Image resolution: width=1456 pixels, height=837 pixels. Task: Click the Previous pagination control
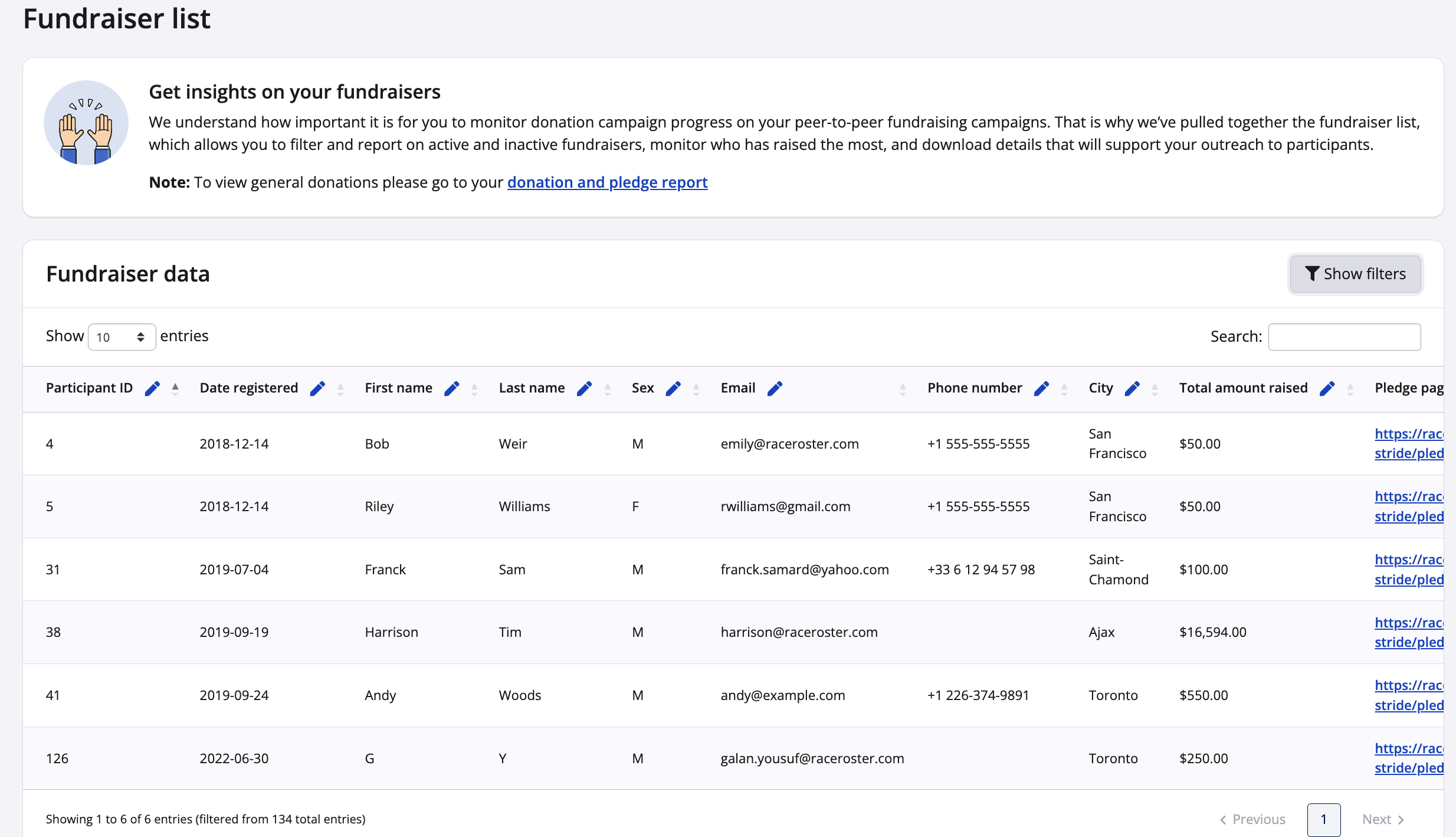1252,819
